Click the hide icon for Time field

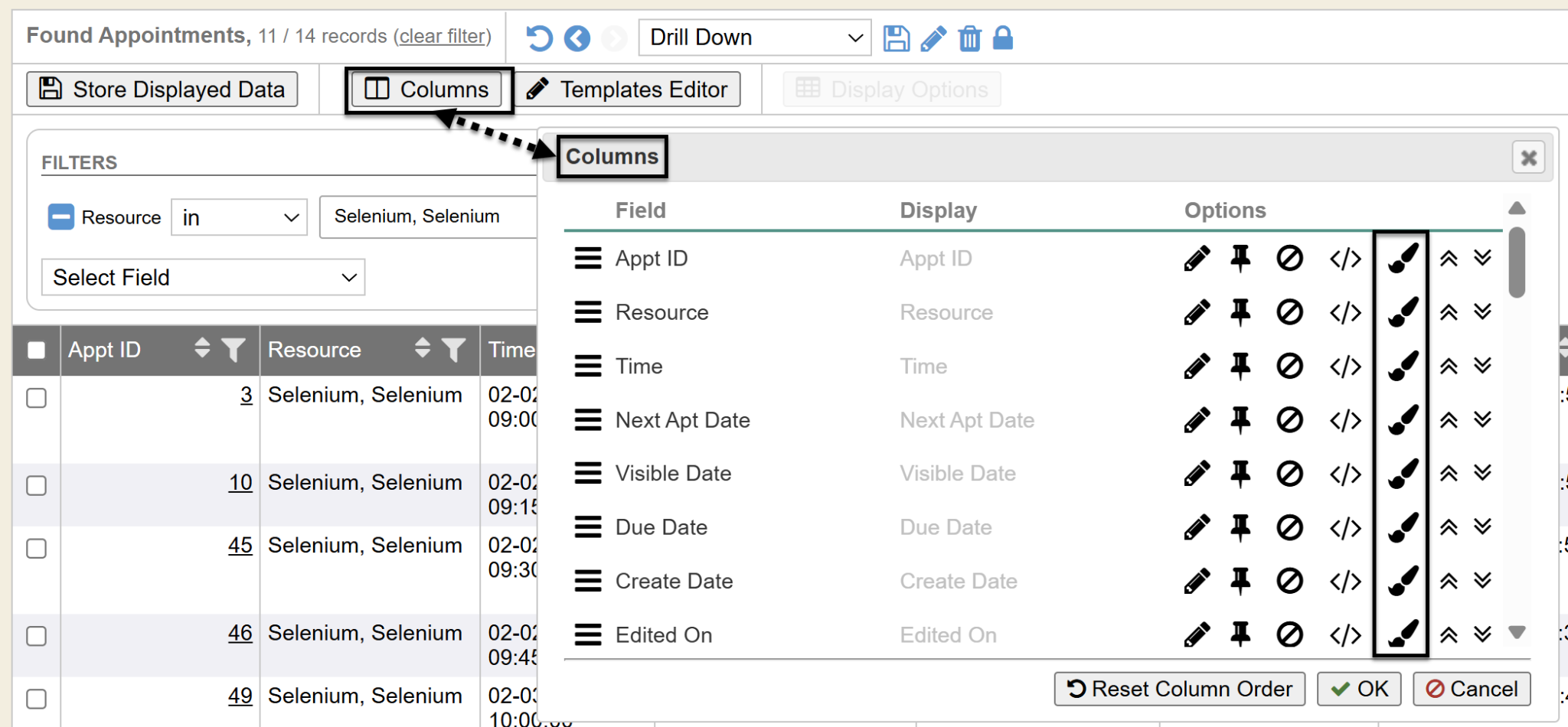(1289, 366)
